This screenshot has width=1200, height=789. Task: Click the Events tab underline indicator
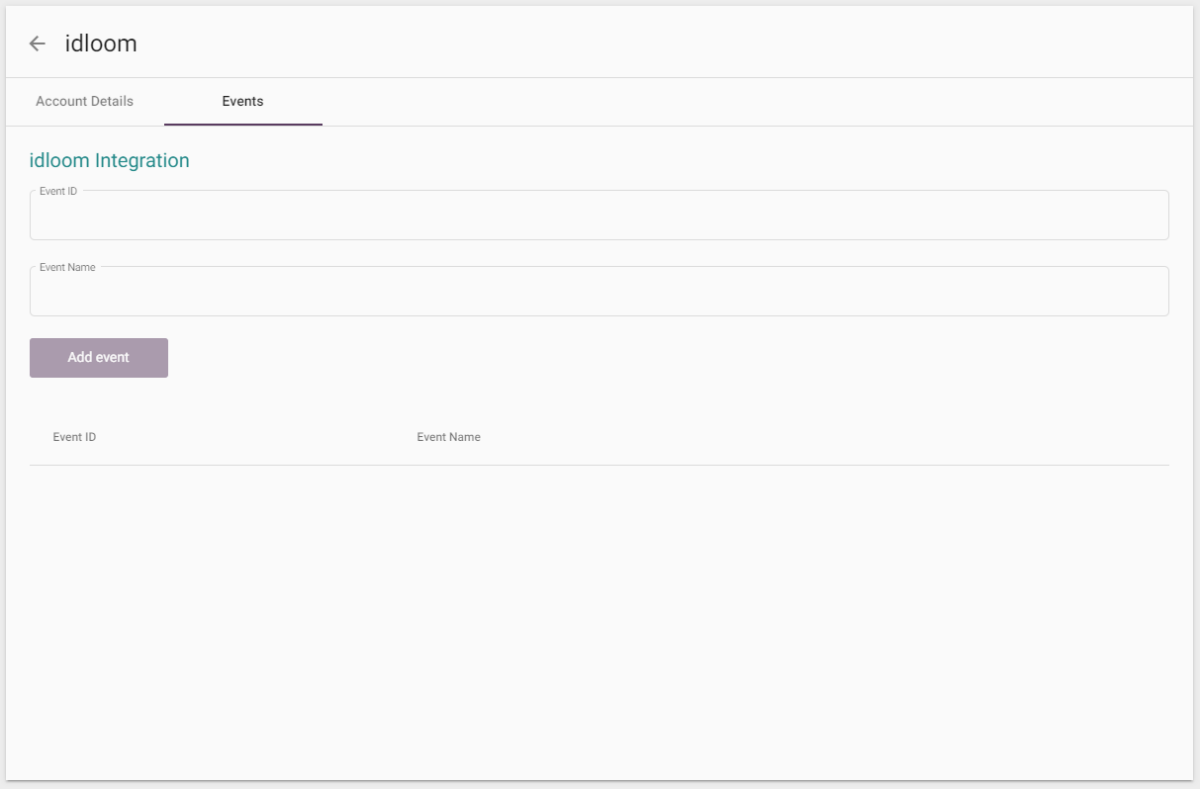pyautogui.click(x=242, y=122)
